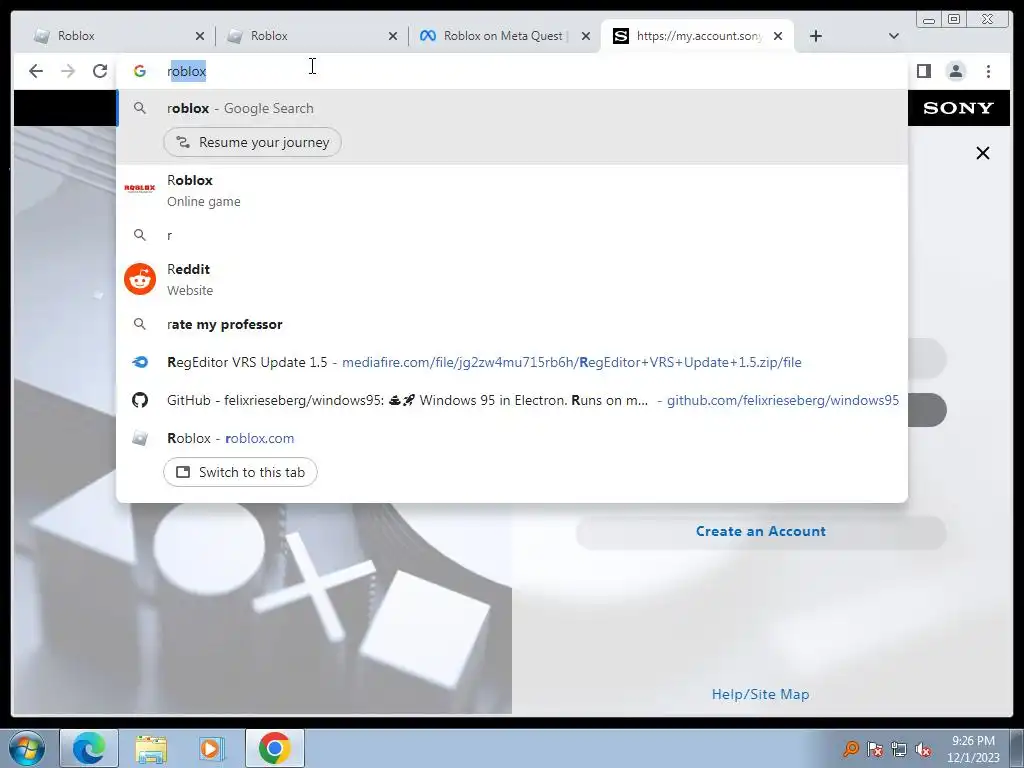Open the RegEditor VRS Update 1.5 suggestion
The height and width of the screenshot is (768, 1024).
click(x=511, y=362)
